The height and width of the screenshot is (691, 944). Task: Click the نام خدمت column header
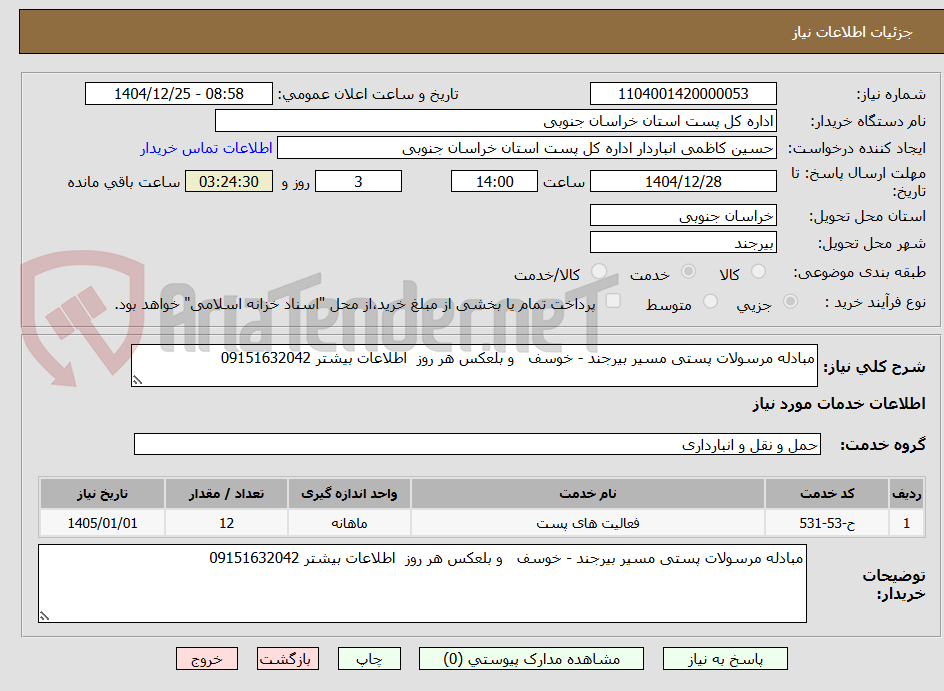click(588, 494)
